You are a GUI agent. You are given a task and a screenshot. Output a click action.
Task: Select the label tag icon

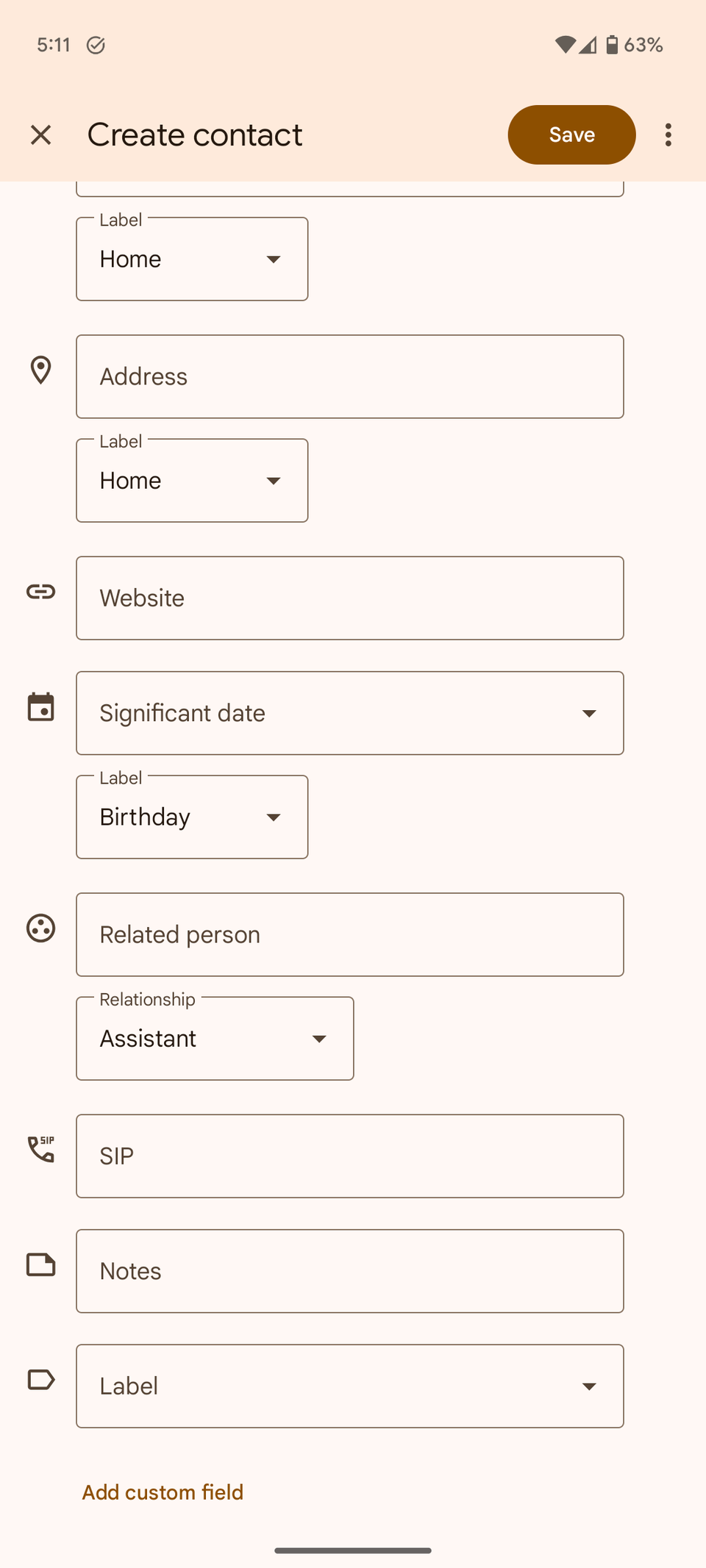[x=40, y=1379]
